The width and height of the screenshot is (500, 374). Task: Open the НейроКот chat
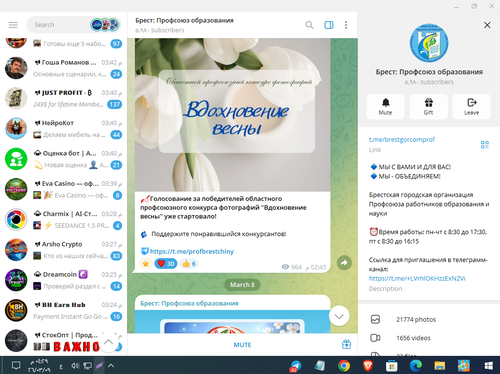point(63,129)
